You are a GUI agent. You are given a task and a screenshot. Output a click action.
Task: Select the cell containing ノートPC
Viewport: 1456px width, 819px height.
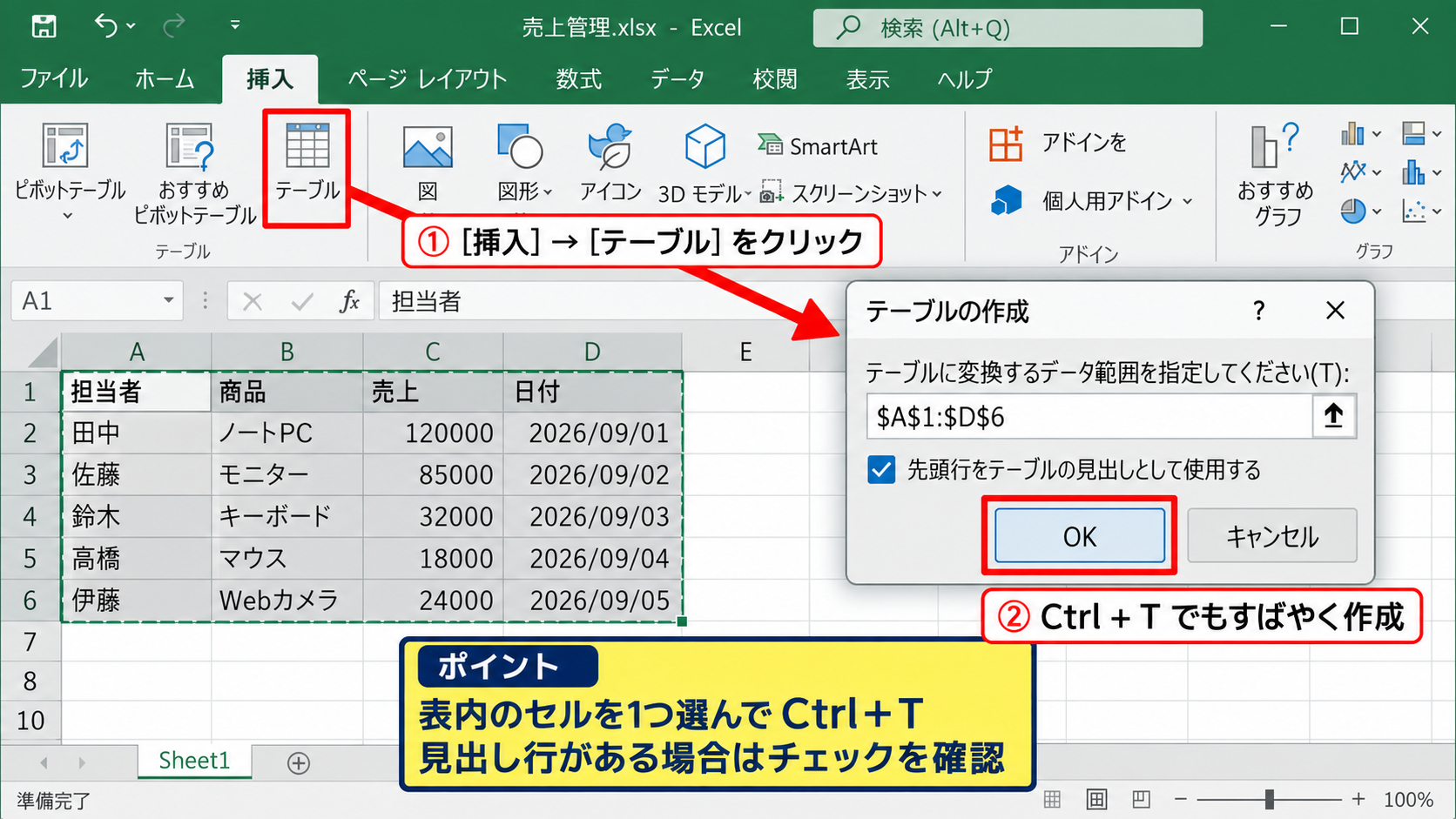point(287,433)
